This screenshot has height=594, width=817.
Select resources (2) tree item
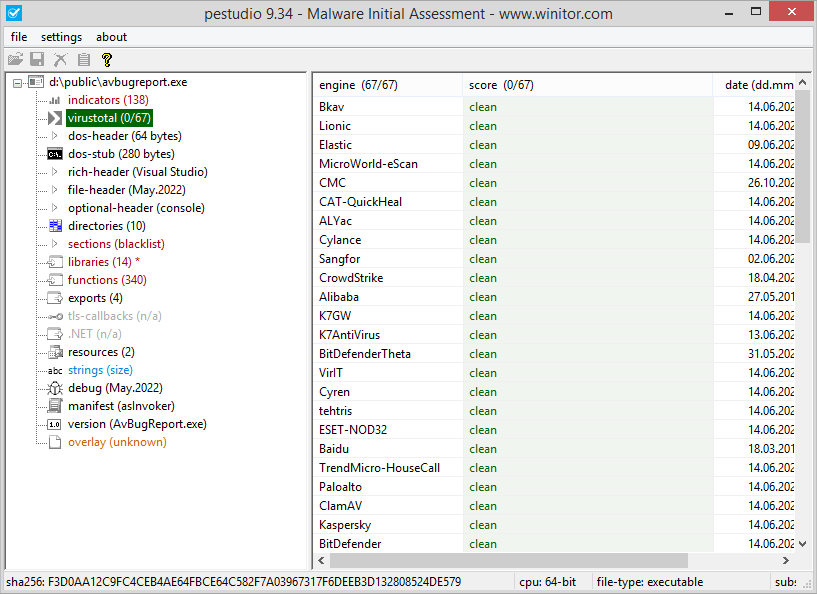(x=101, y=352)
